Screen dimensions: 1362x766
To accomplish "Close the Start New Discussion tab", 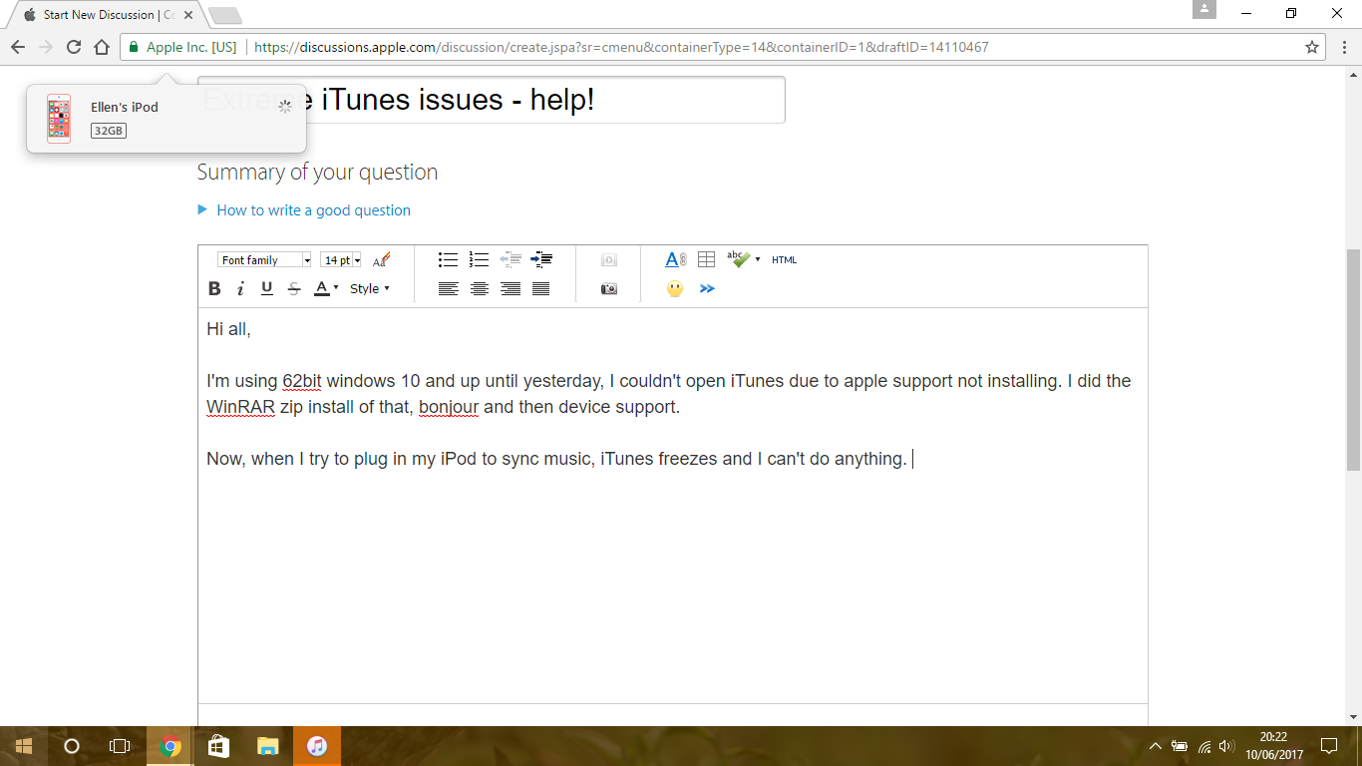I will (188, 15).
